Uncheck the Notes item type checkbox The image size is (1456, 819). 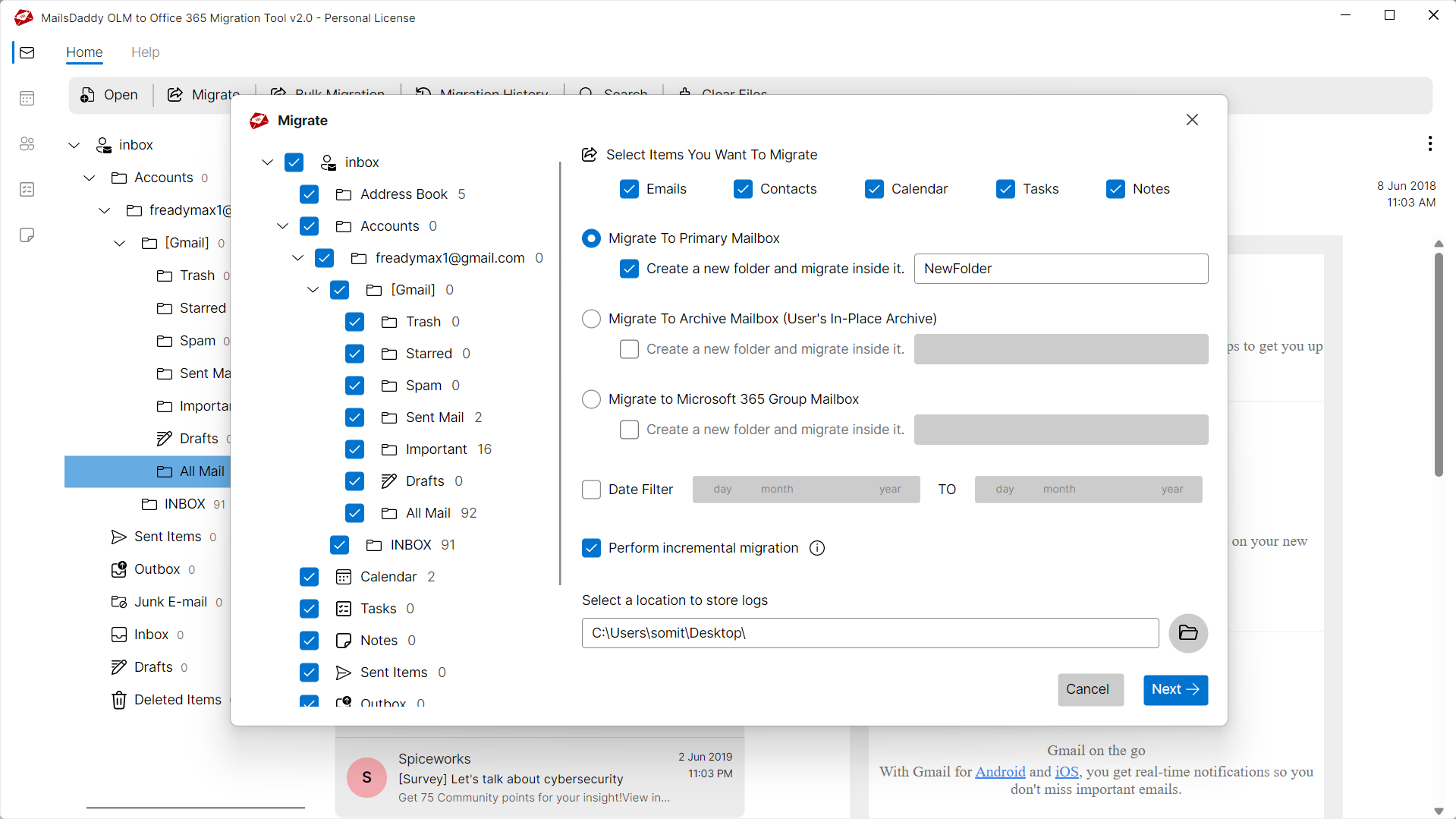[1115, 189]
